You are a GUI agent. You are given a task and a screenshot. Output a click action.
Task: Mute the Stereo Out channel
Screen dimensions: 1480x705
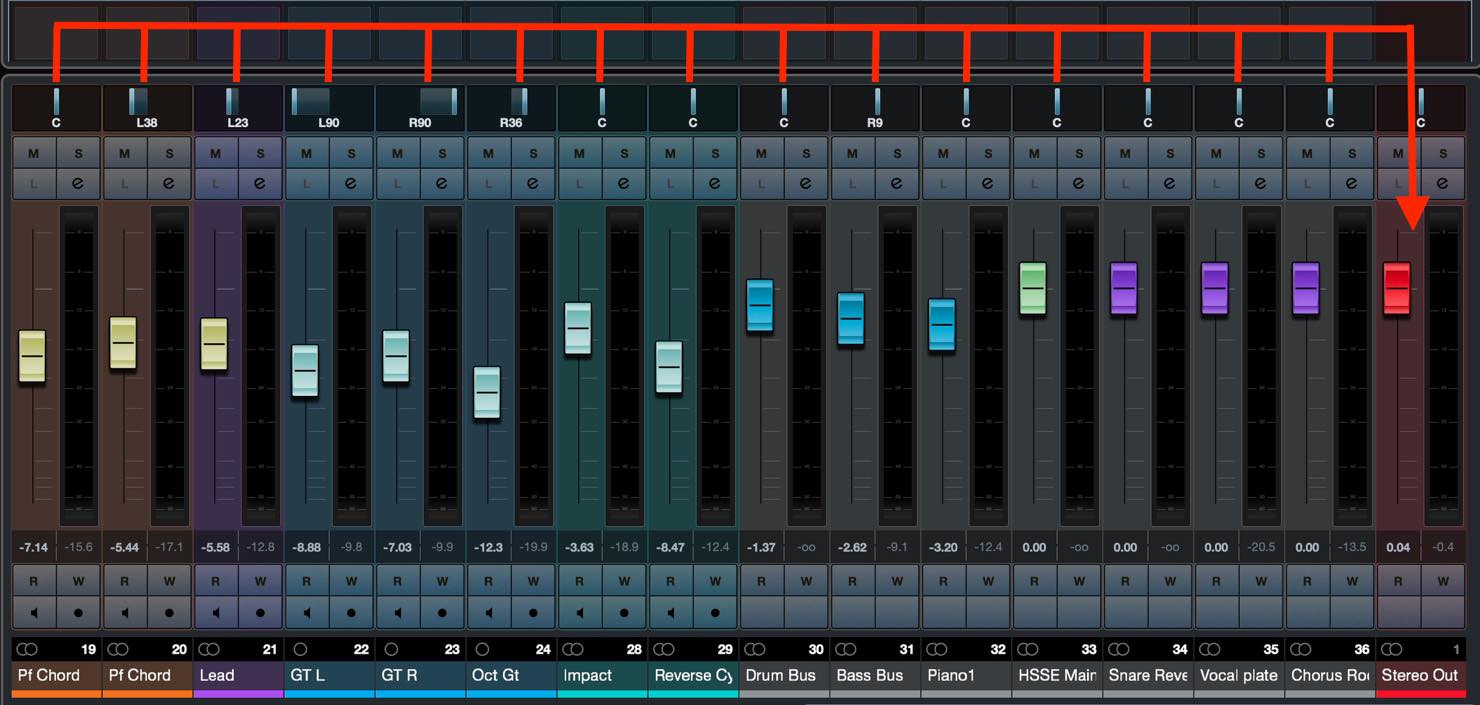1398,154
